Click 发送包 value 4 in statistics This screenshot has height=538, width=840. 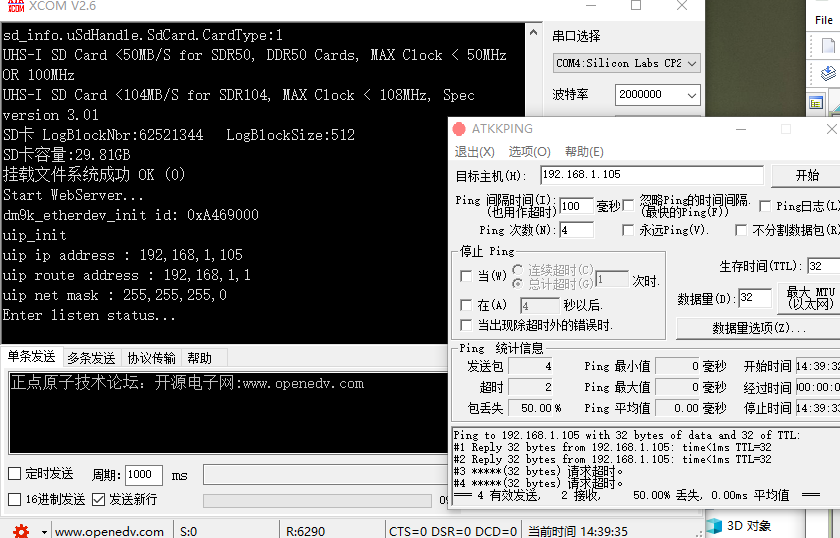point(530,367)
